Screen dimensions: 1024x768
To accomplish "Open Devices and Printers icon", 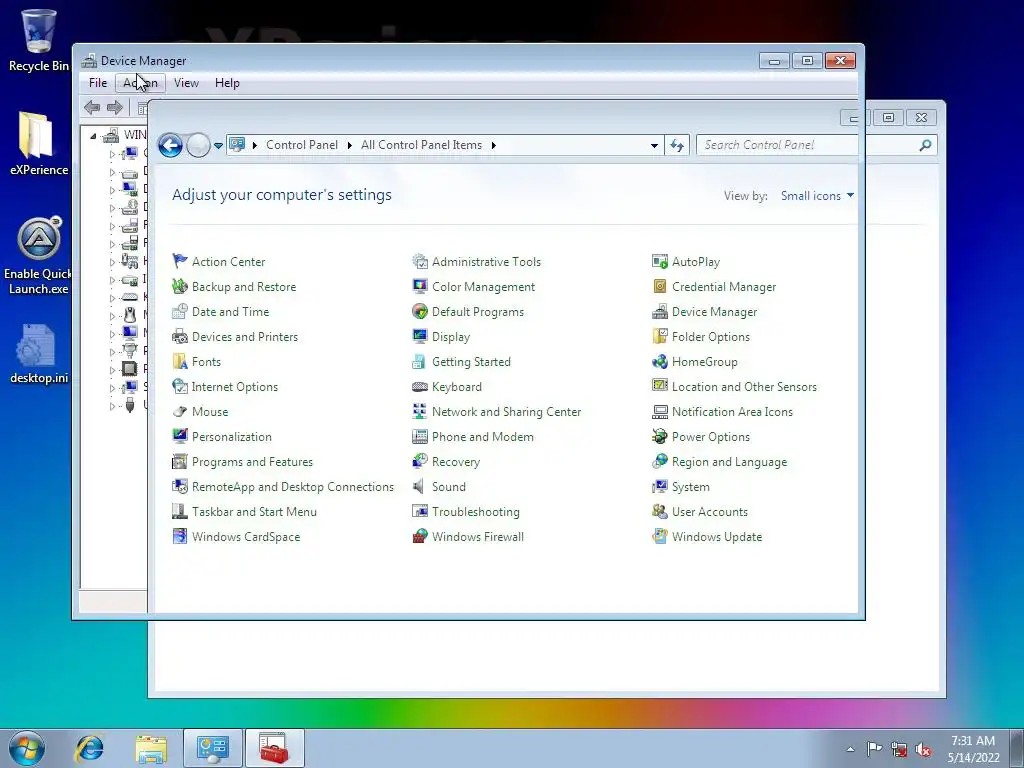I will 180,337.
